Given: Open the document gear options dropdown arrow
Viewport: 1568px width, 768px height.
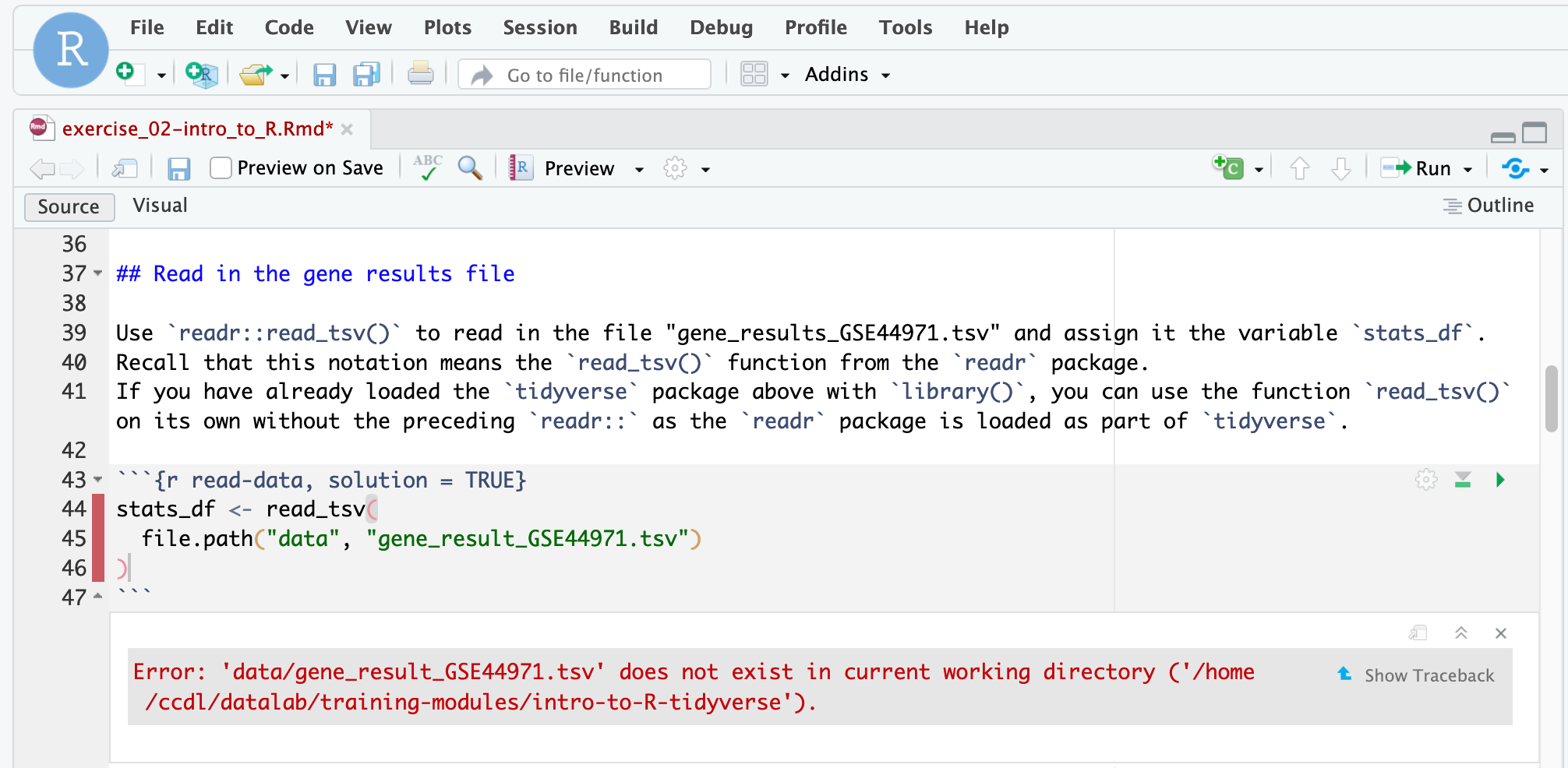Looking at the screenshot, I should 705,170.
